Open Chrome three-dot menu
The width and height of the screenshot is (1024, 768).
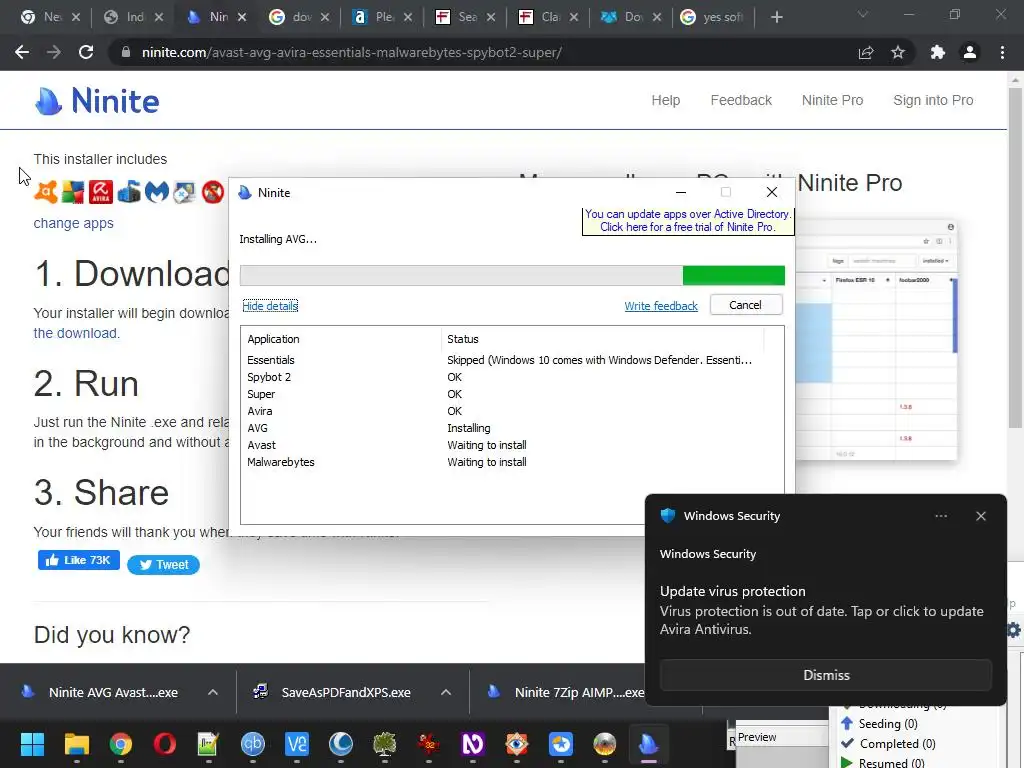[x=1002, y=52]
